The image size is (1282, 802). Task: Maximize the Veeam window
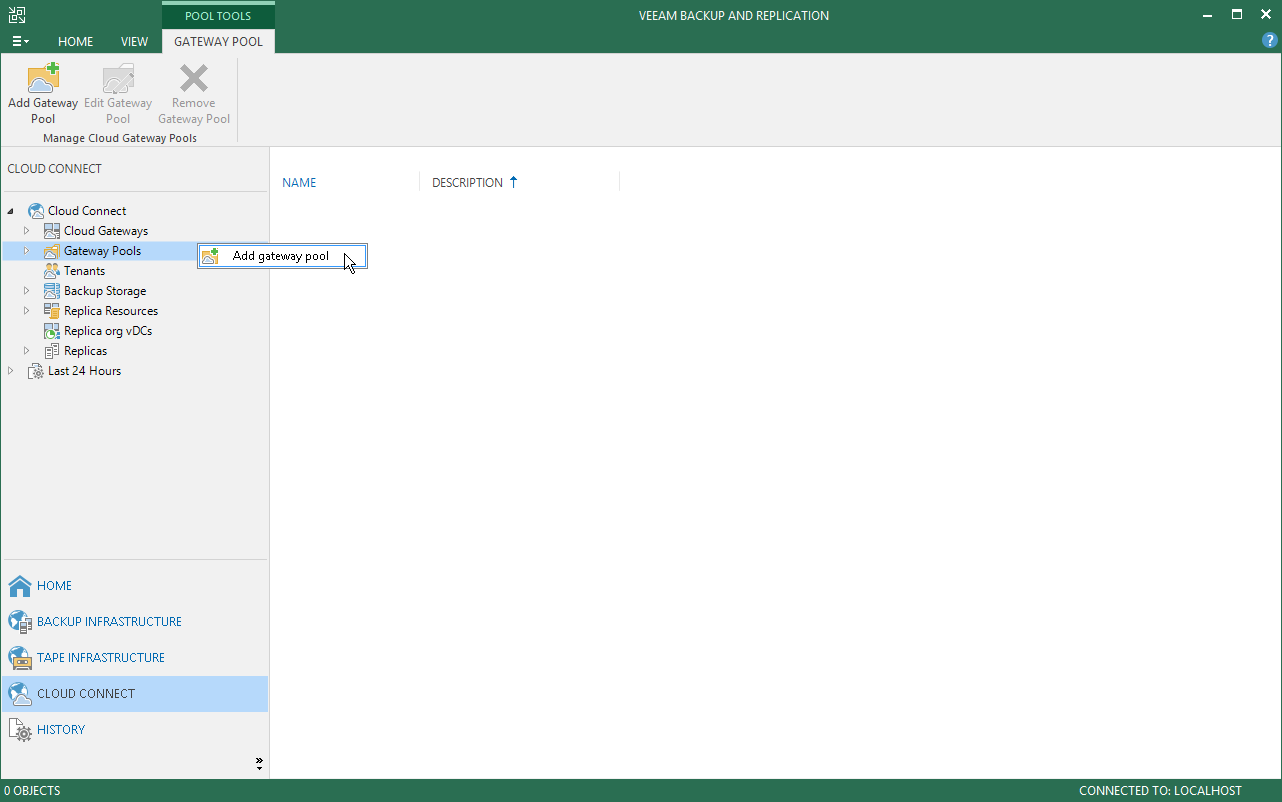(x=1237, y=15)
